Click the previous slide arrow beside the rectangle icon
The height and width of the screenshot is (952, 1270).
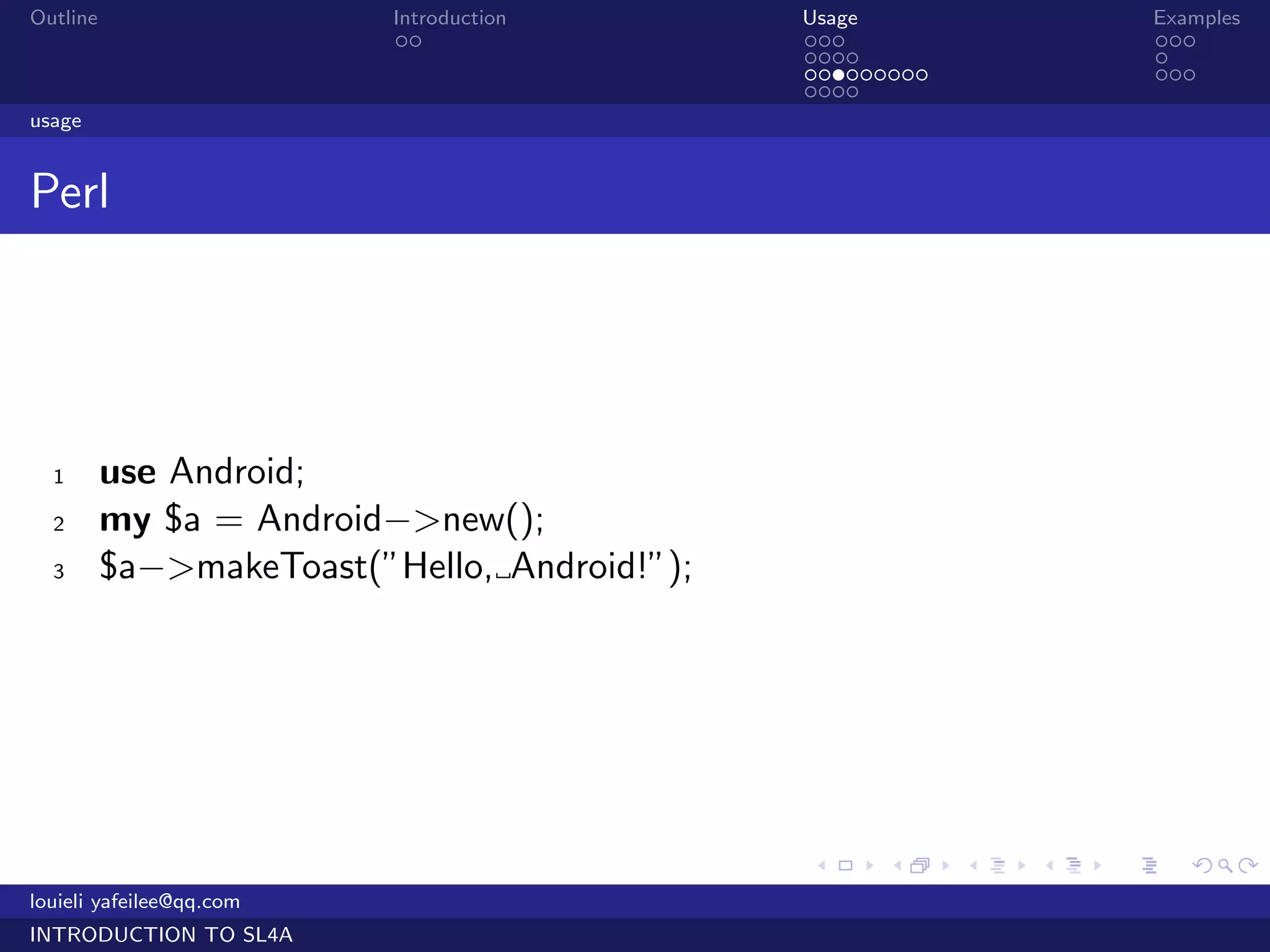click(822, 865)
